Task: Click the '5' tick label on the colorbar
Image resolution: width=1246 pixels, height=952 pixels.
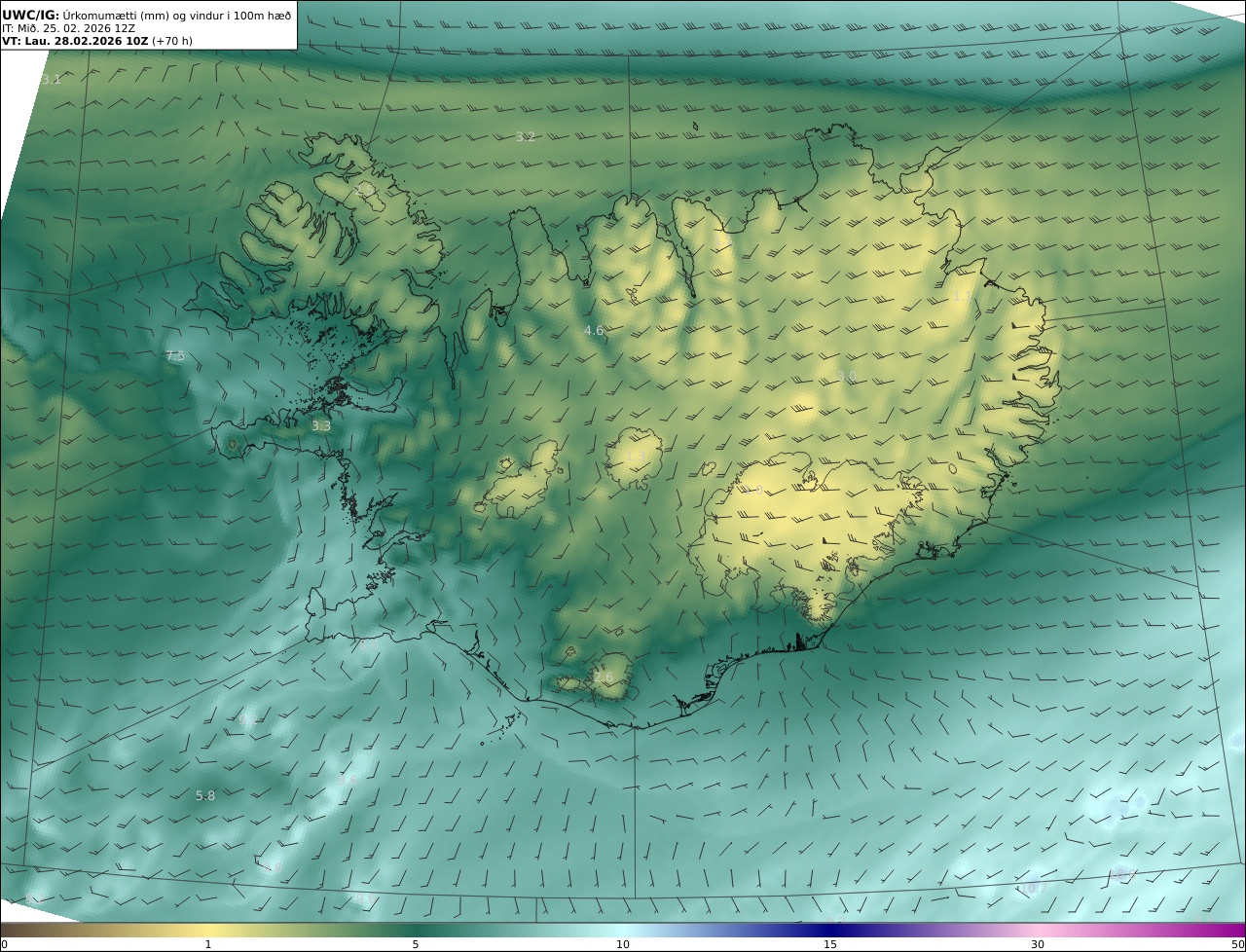Action: pyautogui.click(x=416, y=944)
